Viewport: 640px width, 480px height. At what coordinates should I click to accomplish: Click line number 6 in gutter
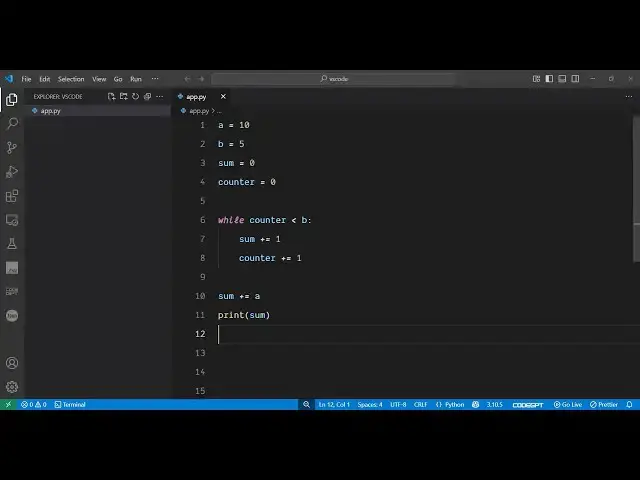click(x=203, y=220)
